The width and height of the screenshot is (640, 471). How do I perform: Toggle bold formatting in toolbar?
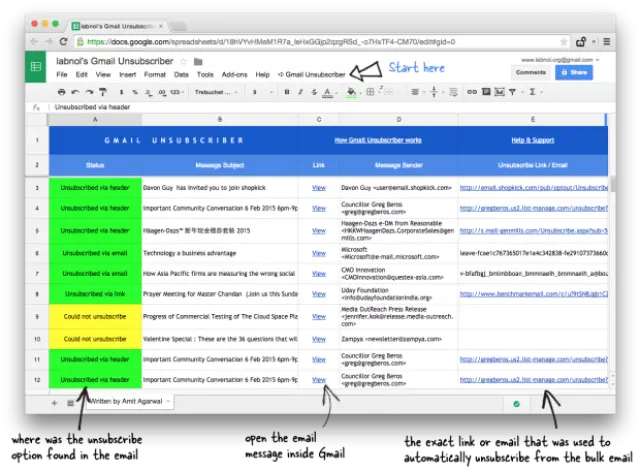tap(286, 91)
